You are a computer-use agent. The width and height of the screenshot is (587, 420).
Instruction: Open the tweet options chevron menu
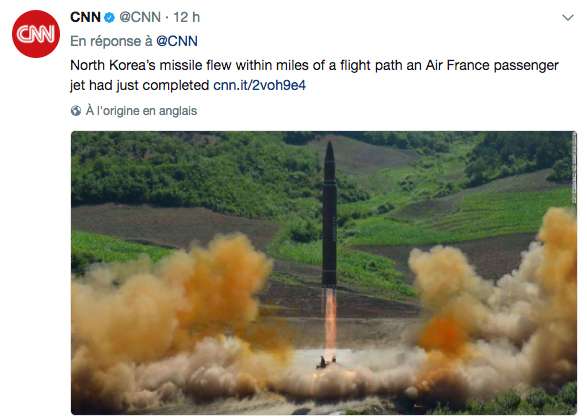(x=568, y=18)
